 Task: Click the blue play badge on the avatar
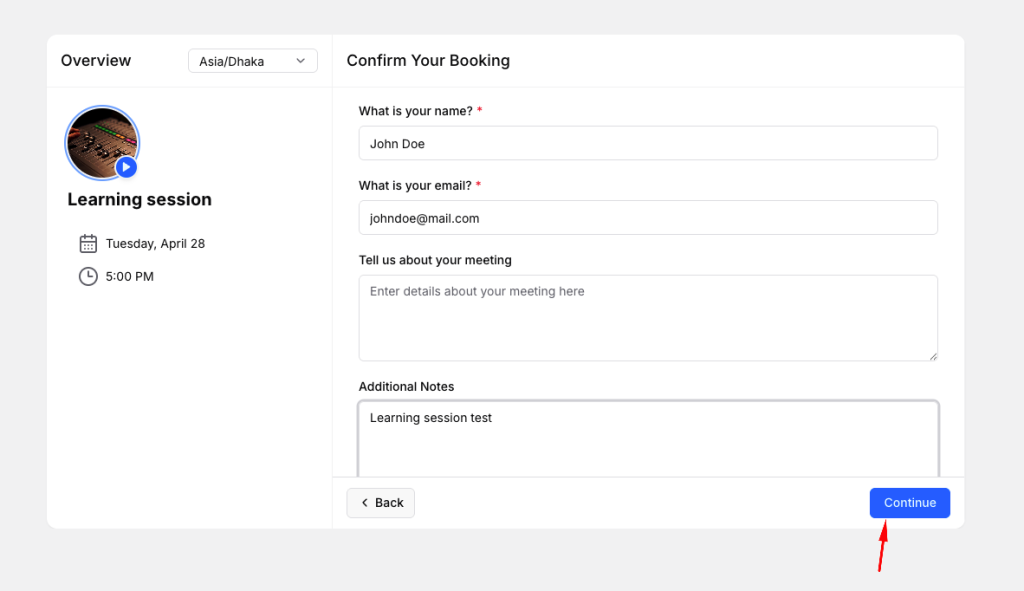point(126,167)
